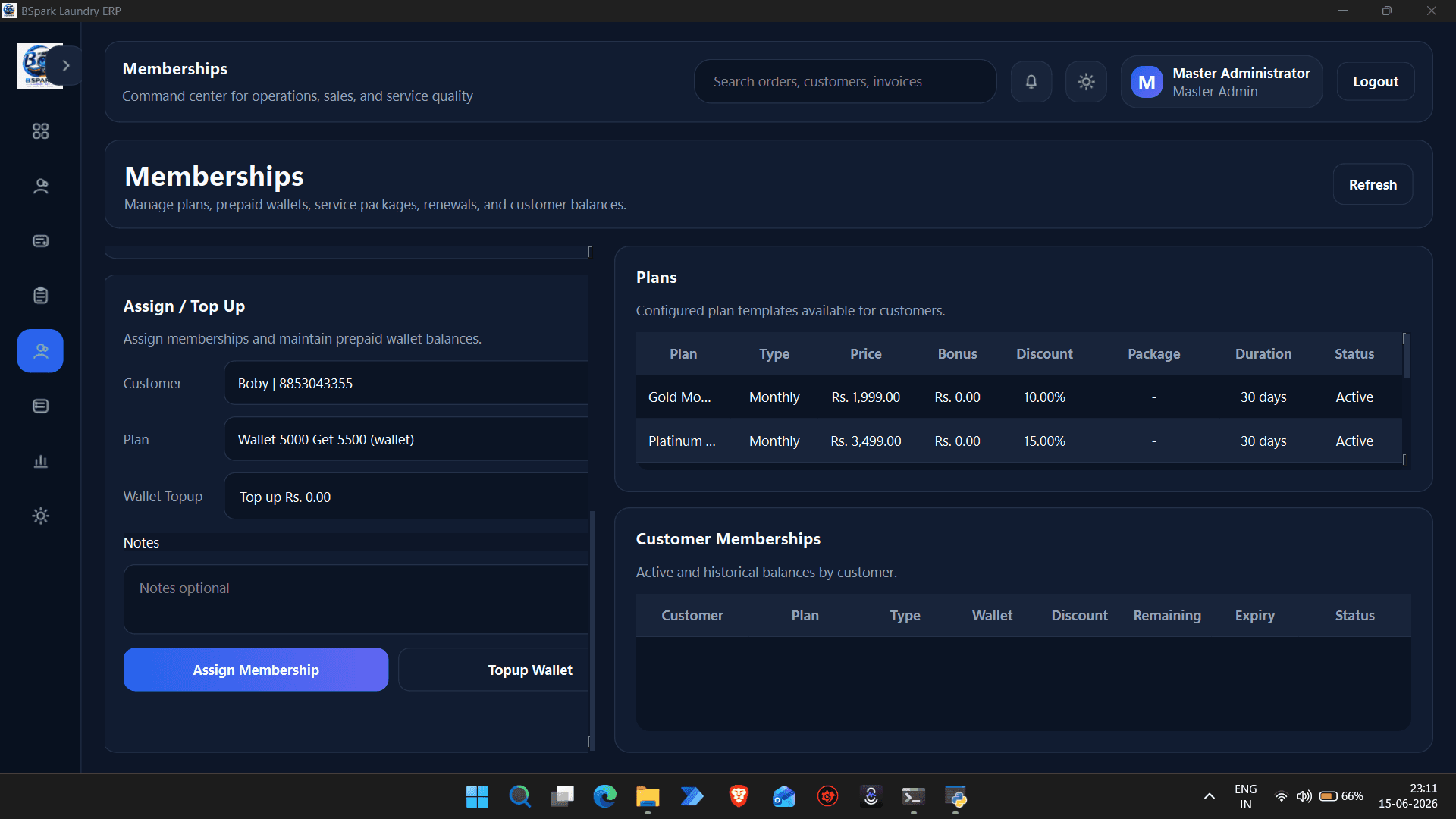
Task: Open Wi-Fi network tray icon
Action: tap(1281, 796)
